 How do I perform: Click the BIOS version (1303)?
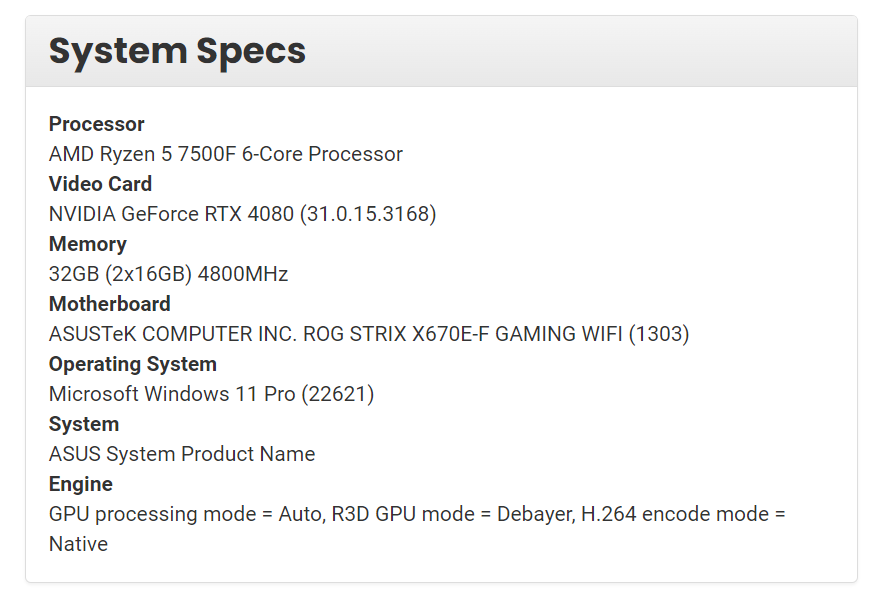[x=659, y=334]
